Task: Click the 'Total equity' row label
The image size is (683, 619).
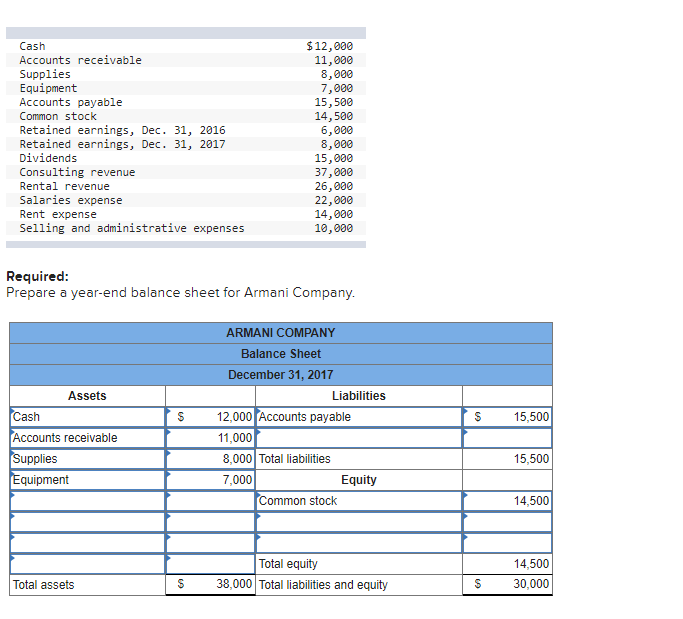Action: (x=288, y=564)
